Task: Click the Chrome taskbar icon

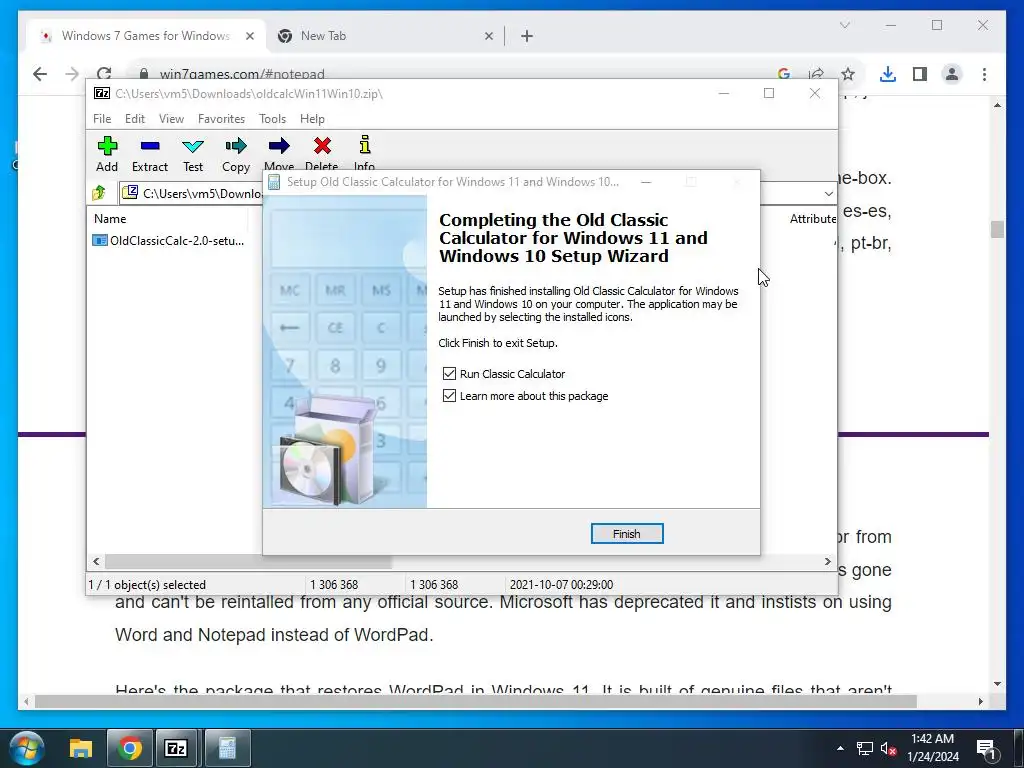Action: (x=129, y=748)
